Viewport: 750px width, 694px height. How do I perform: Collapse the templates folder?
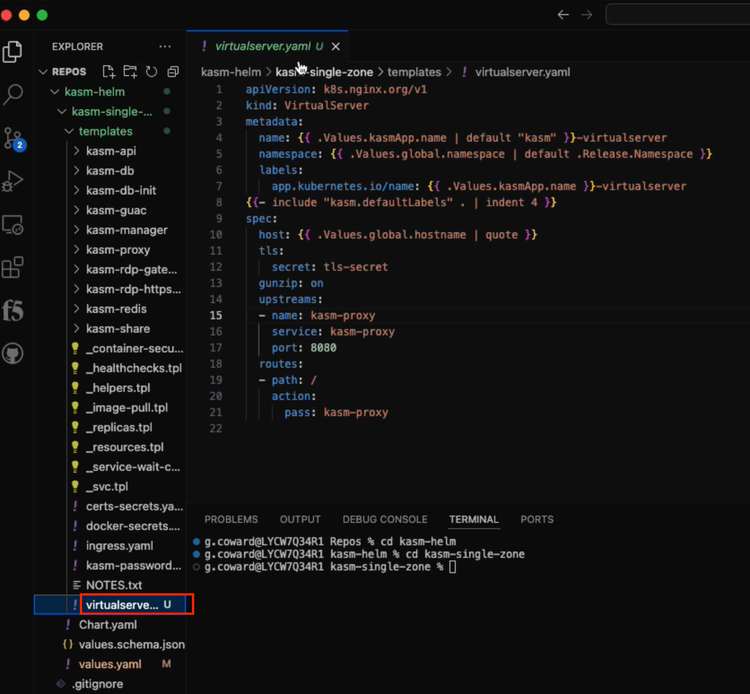click(x=104, y=131)
